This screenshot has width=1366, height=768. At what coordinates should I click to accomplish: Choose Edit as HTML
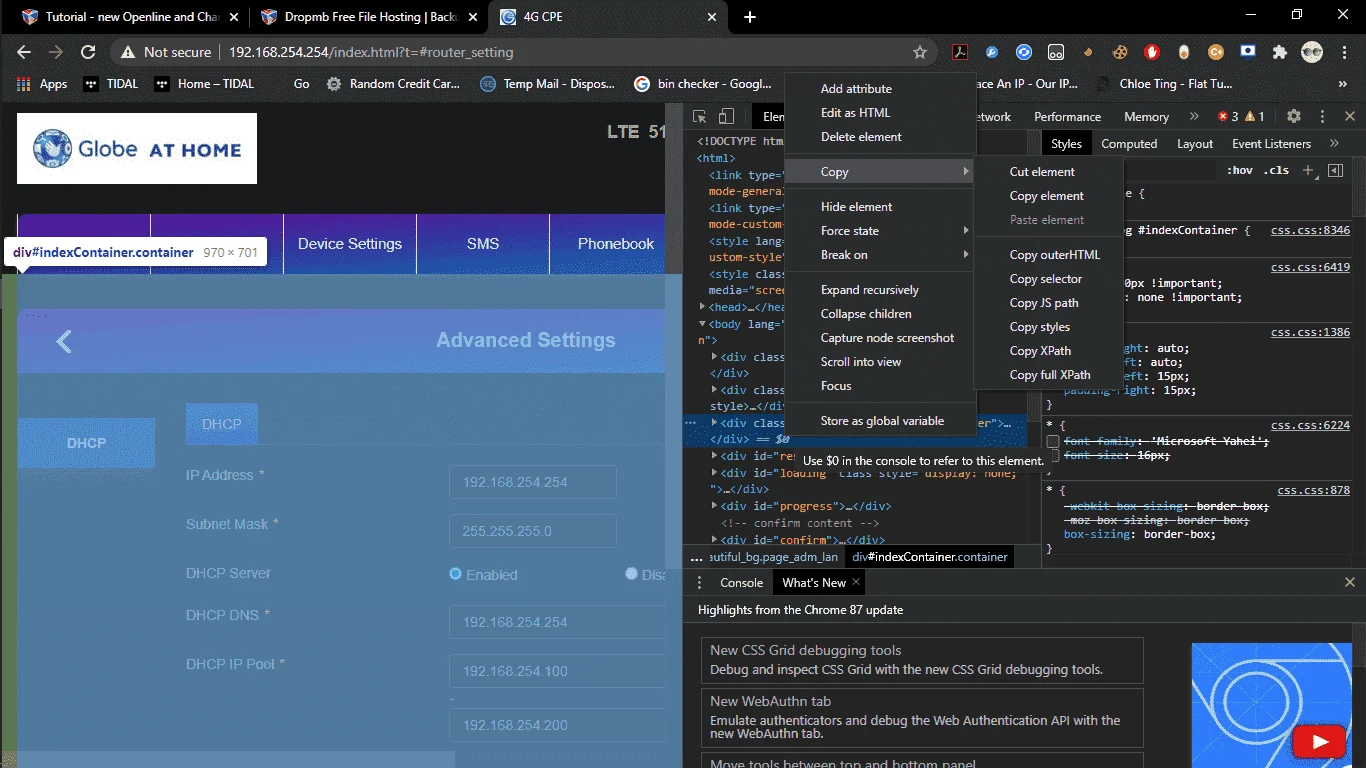point(880,113)
